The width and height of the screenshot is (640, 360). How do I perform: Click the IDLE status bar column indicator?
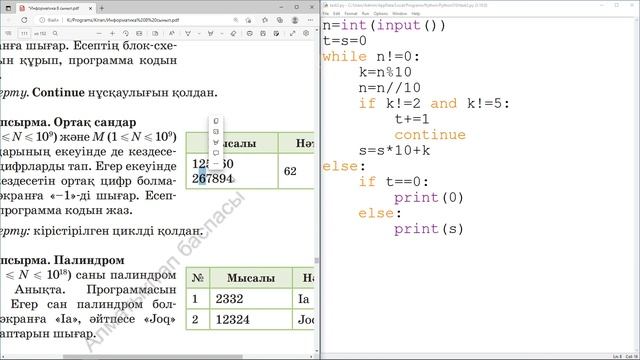[x=631, y=357]
